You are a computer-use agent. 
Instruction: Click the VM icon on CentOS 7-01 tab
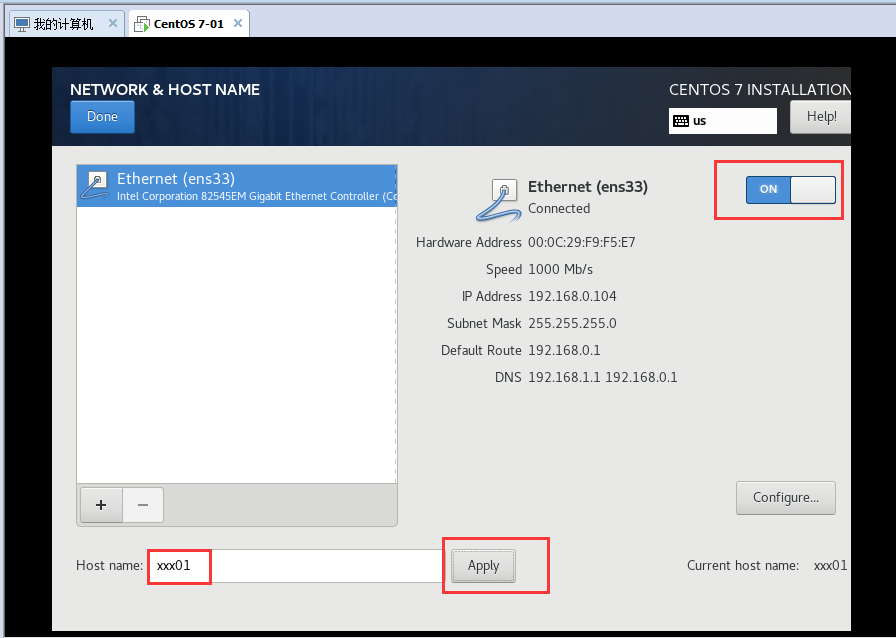tap(142, 24)
